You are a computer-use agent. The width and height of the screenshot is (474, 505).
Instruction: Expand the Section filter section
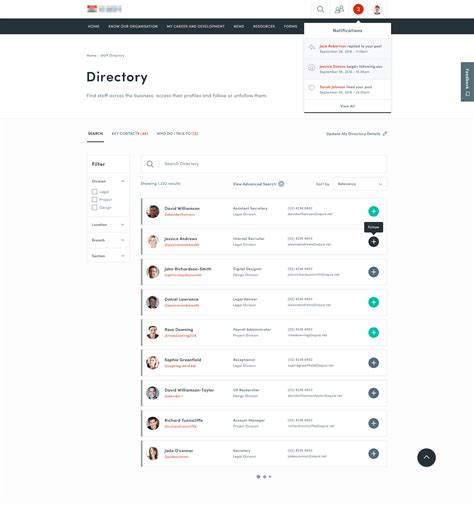tap(123, 256)
